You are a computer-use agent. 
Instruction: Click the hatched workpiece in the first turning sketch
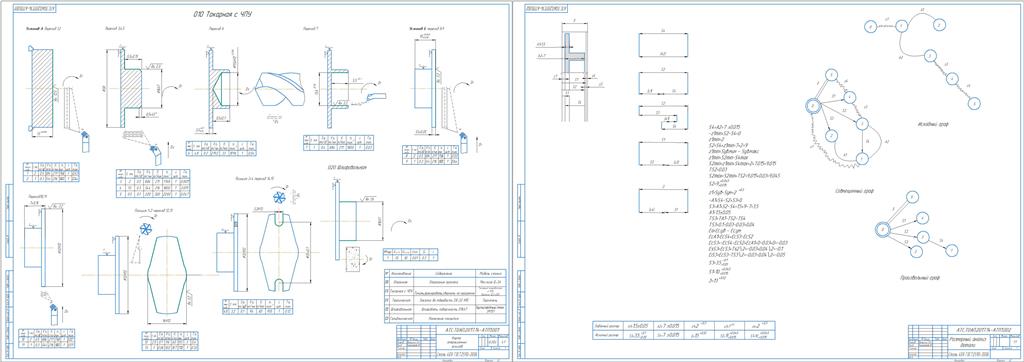[x=43, y=88]
